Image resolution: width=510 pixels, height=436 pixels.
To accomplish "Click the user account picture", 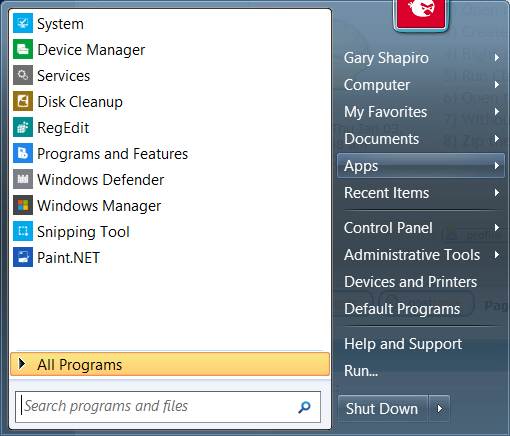I will pos(421,14).
